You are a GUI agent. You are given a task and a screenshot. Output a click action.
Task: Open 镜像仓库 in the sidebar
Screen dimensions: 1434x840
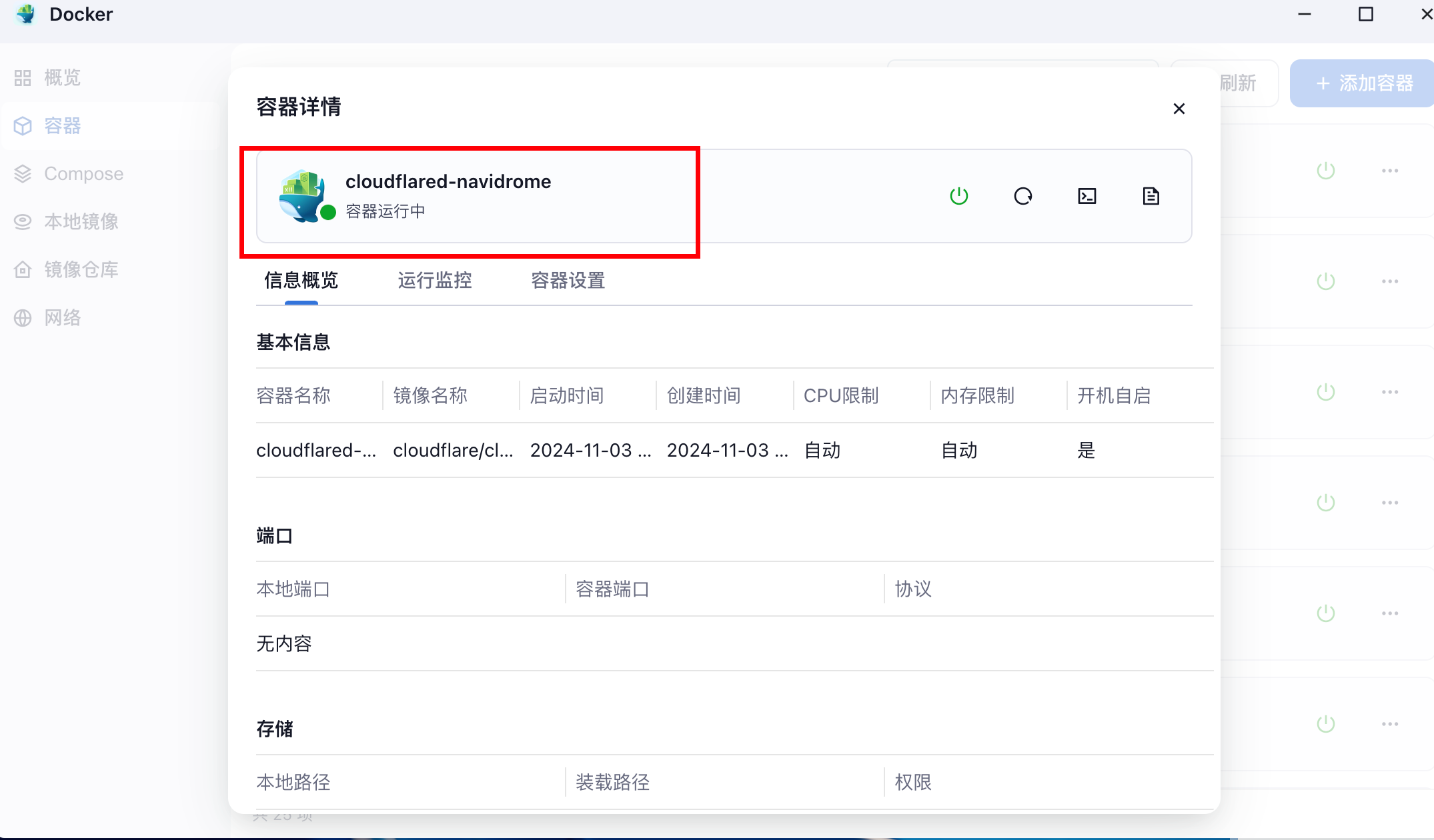click(81, 270)
